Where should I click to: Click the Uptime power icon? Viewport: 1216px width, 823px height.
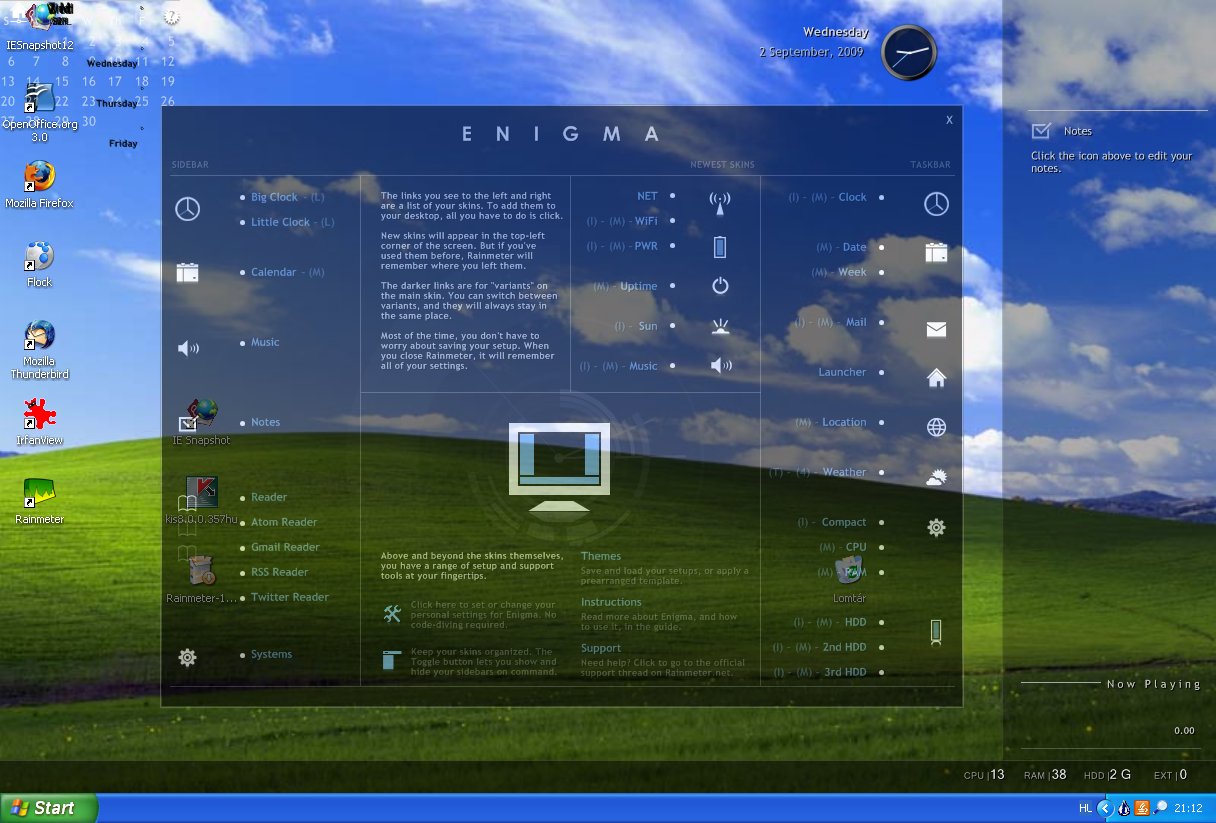720,286
